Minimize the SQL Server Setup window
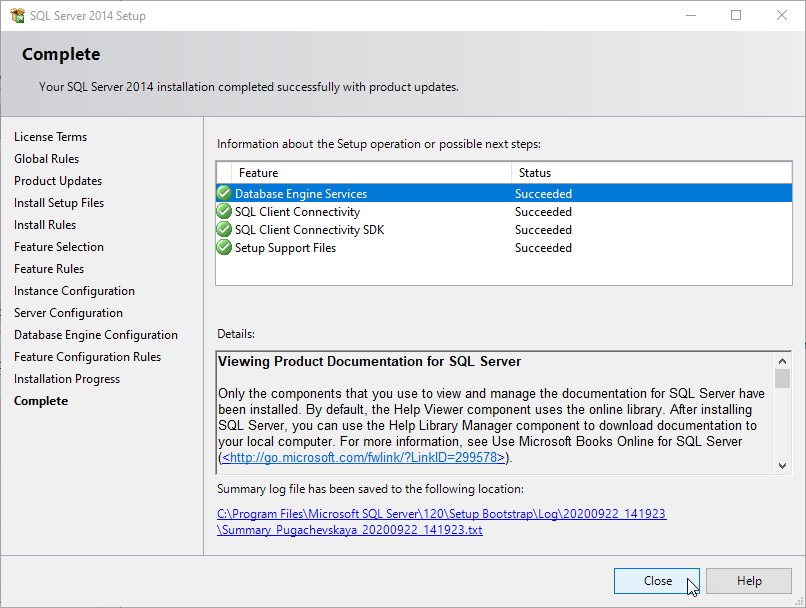This screenshot has height=608, width=806. (x=690, y=15)
